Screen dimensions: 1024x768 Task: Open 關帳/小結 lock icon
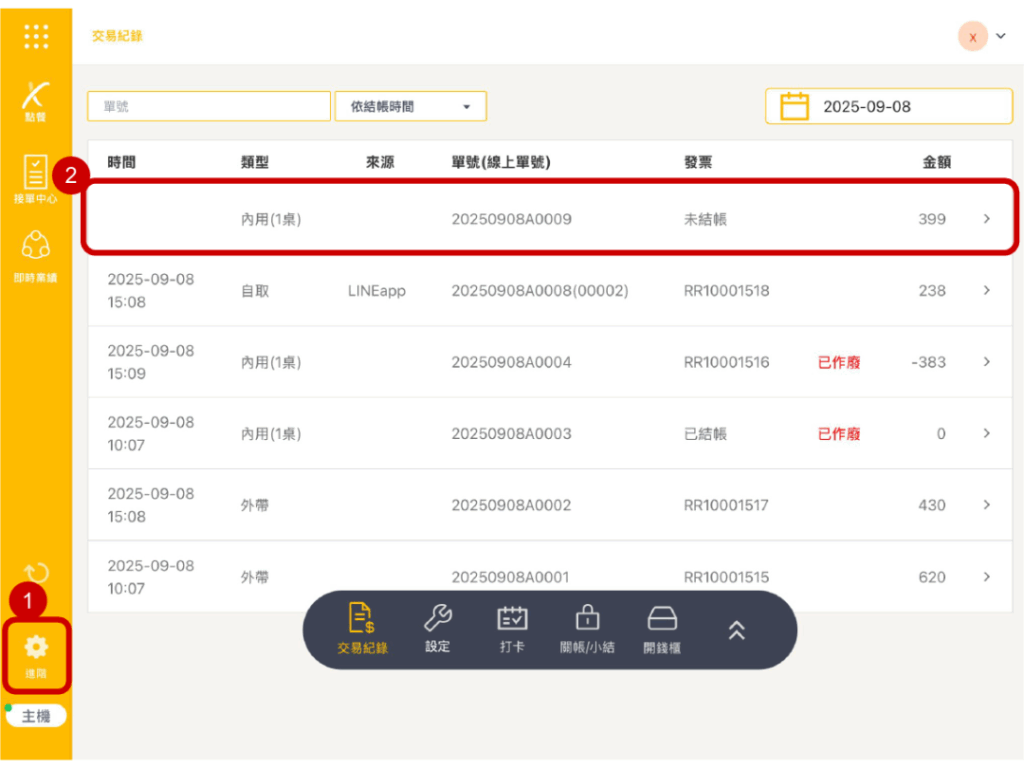pos(587,629)
